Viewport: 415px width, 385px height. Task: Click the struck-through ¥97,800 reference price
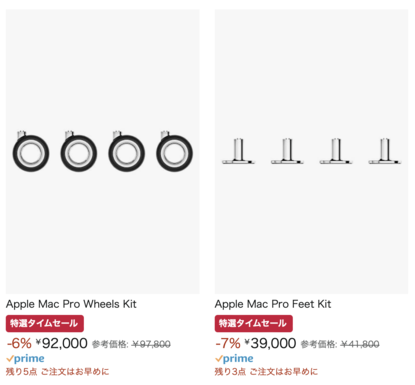pos(151,344)
